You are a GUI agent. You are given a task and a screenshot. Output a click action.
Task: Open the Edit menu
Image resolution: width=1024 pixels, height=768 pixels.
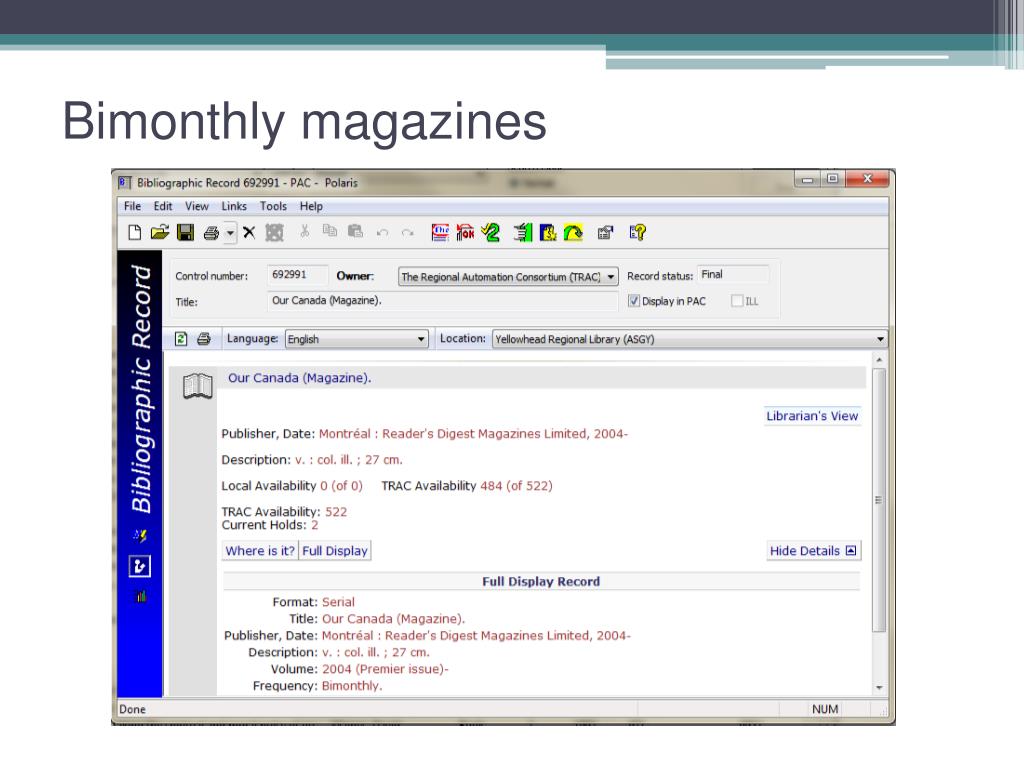[x=163, y=206]
